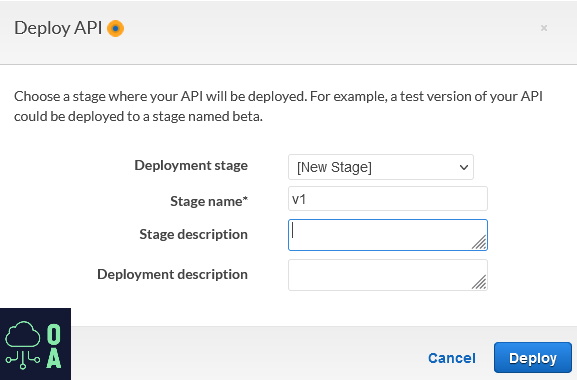Open the Deployment stage dropdown

click(x=380, y=167)
